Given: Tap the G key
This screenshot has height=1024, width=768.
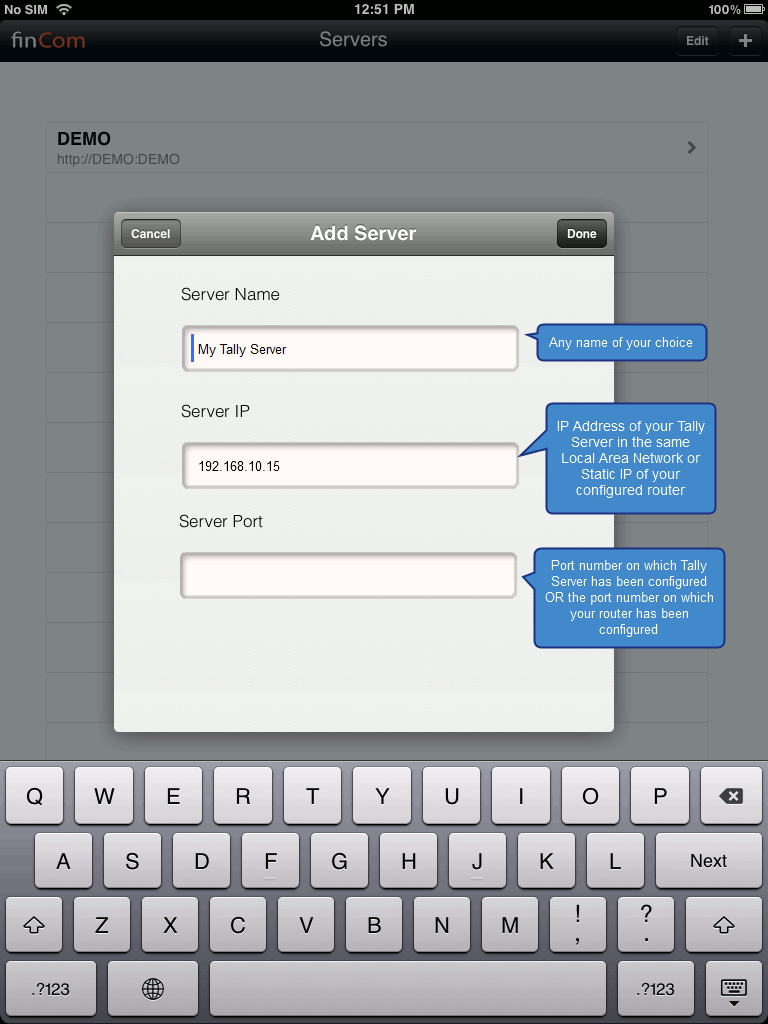Looking at the screenshot, I should point(340,861).
